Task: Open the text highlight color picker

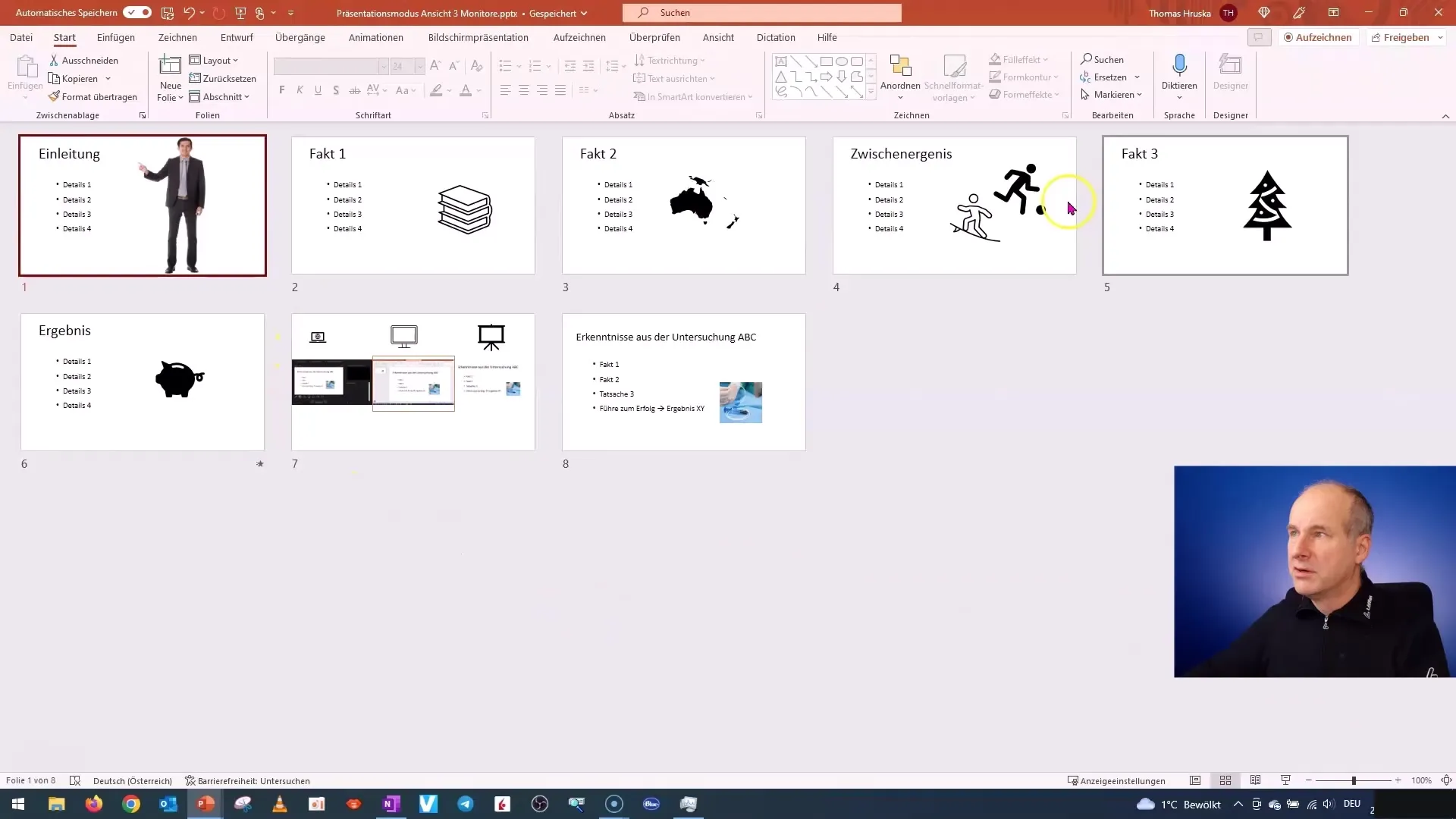Action: pyautogui.click(x=449, y=90)
